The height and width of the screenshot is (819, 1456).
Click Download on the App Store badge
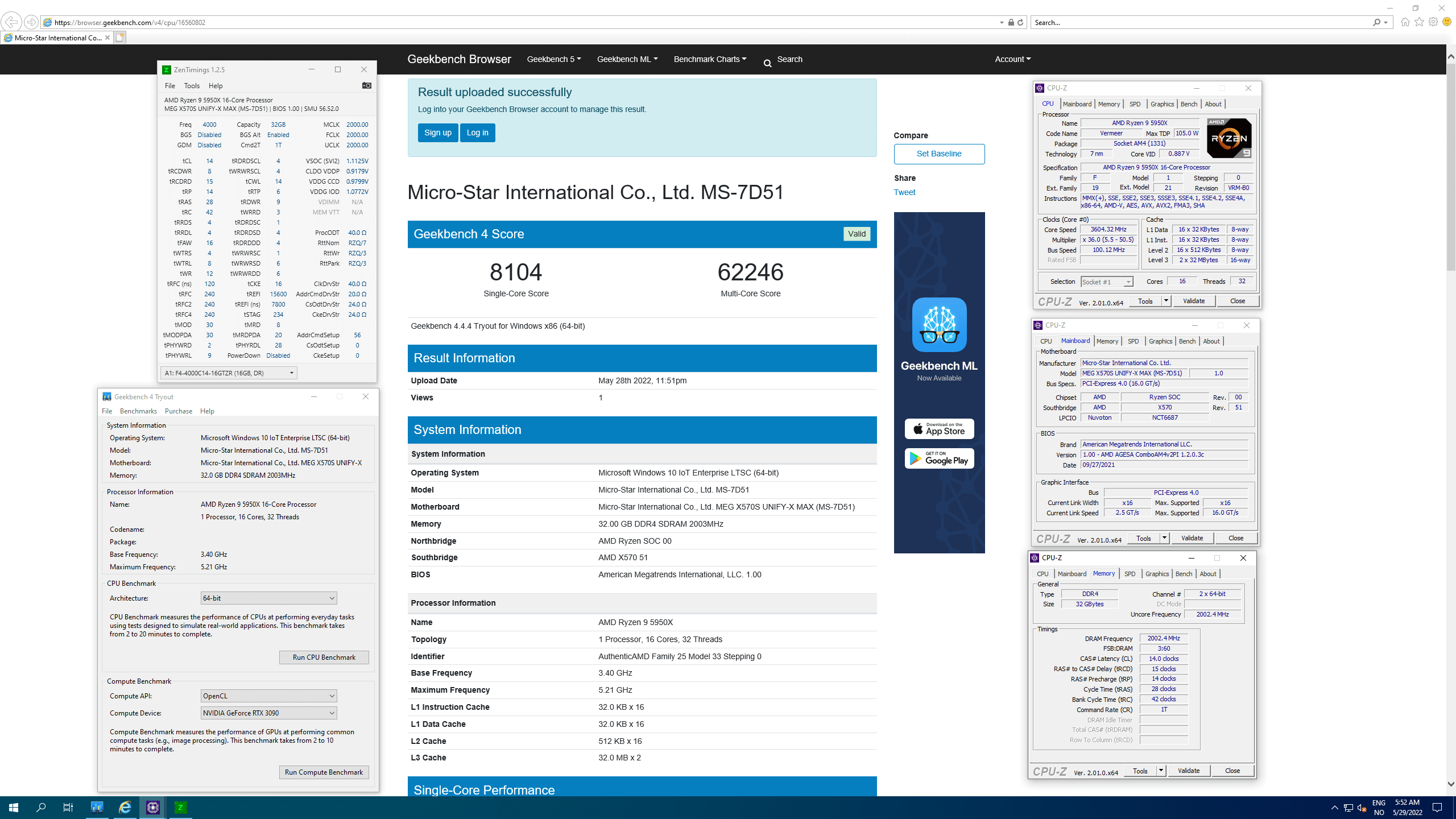coord(939,429)
